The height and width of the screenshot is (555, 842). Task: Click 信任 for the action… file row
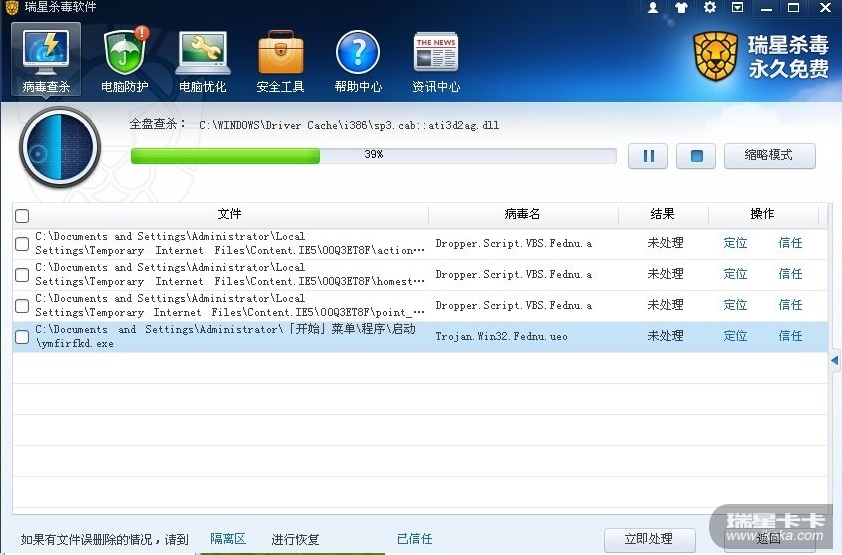(x=790, y=243)
